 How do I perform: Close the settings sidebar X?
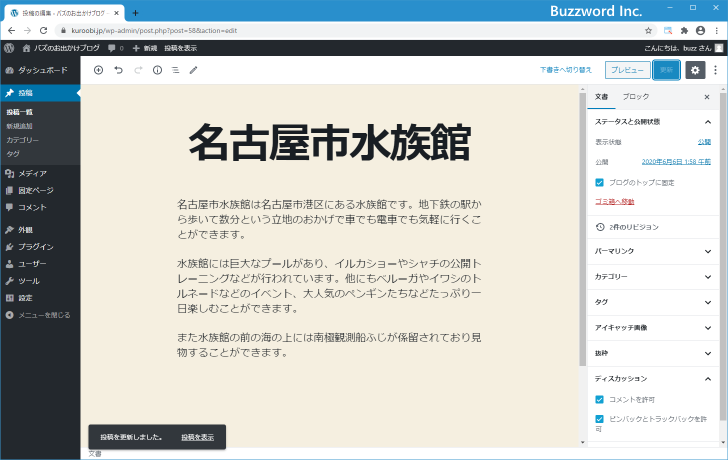click(707, 97)
